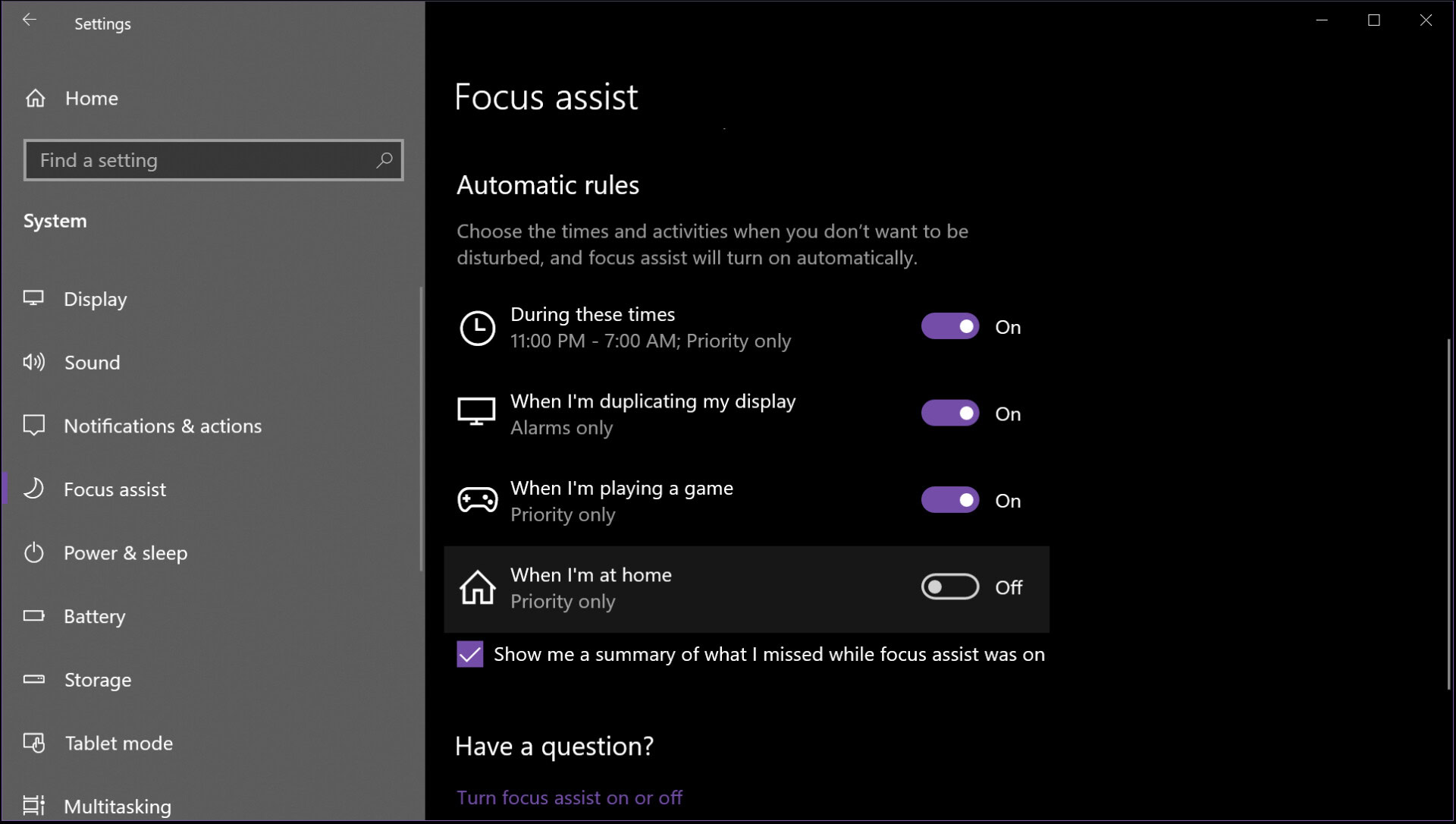
Task: Enable the When I'm at home rule
Action: 949,587
